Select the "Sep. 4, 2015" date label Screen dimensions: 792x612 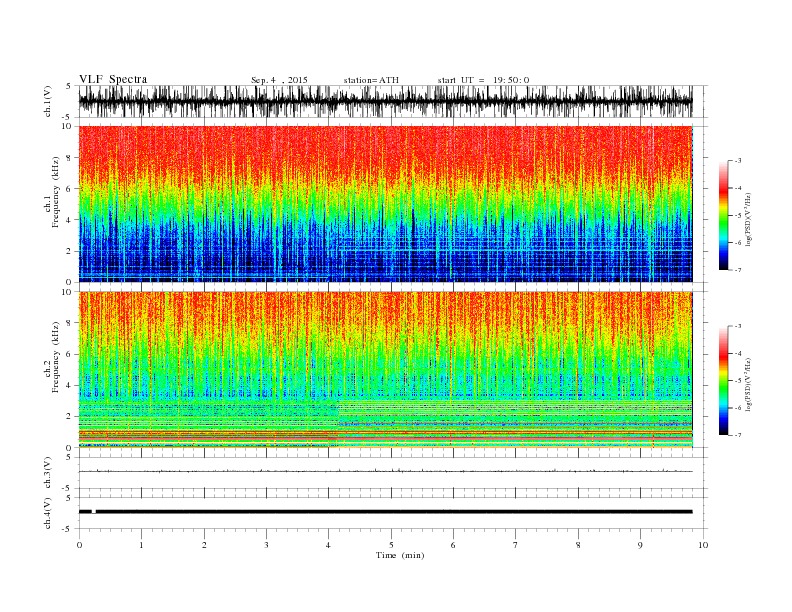click(x=279, y=80)
